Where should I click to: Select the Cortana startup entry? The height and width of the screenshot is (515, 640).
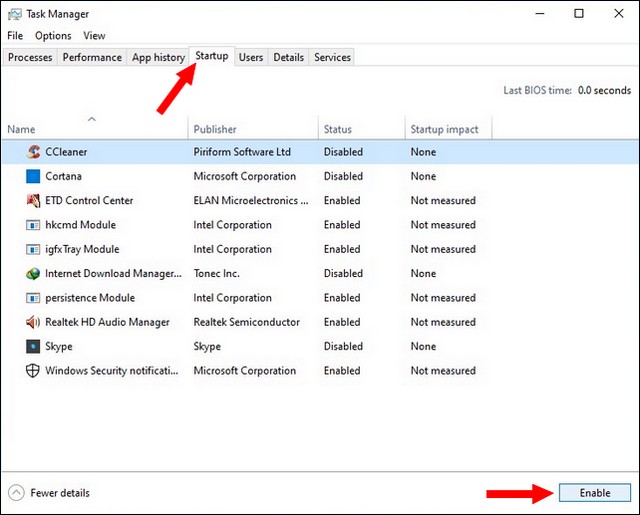tap(63, 176)
